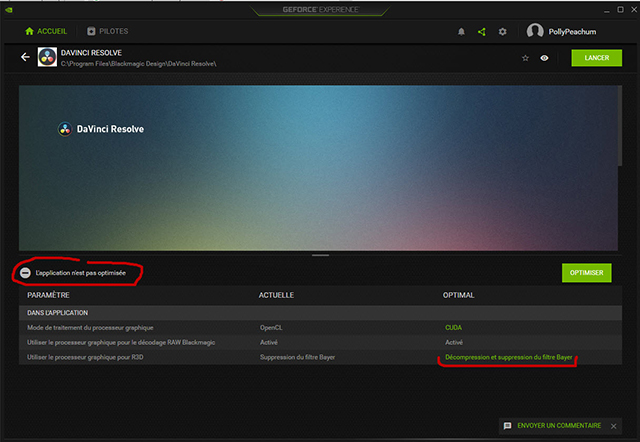Click the DANS L'APPLICATION section row

point(320,313)
